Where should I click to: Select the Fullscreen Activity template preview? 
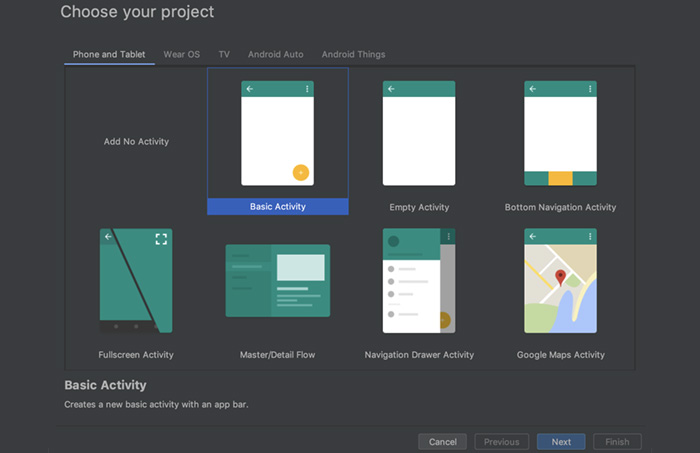point(136,281)
